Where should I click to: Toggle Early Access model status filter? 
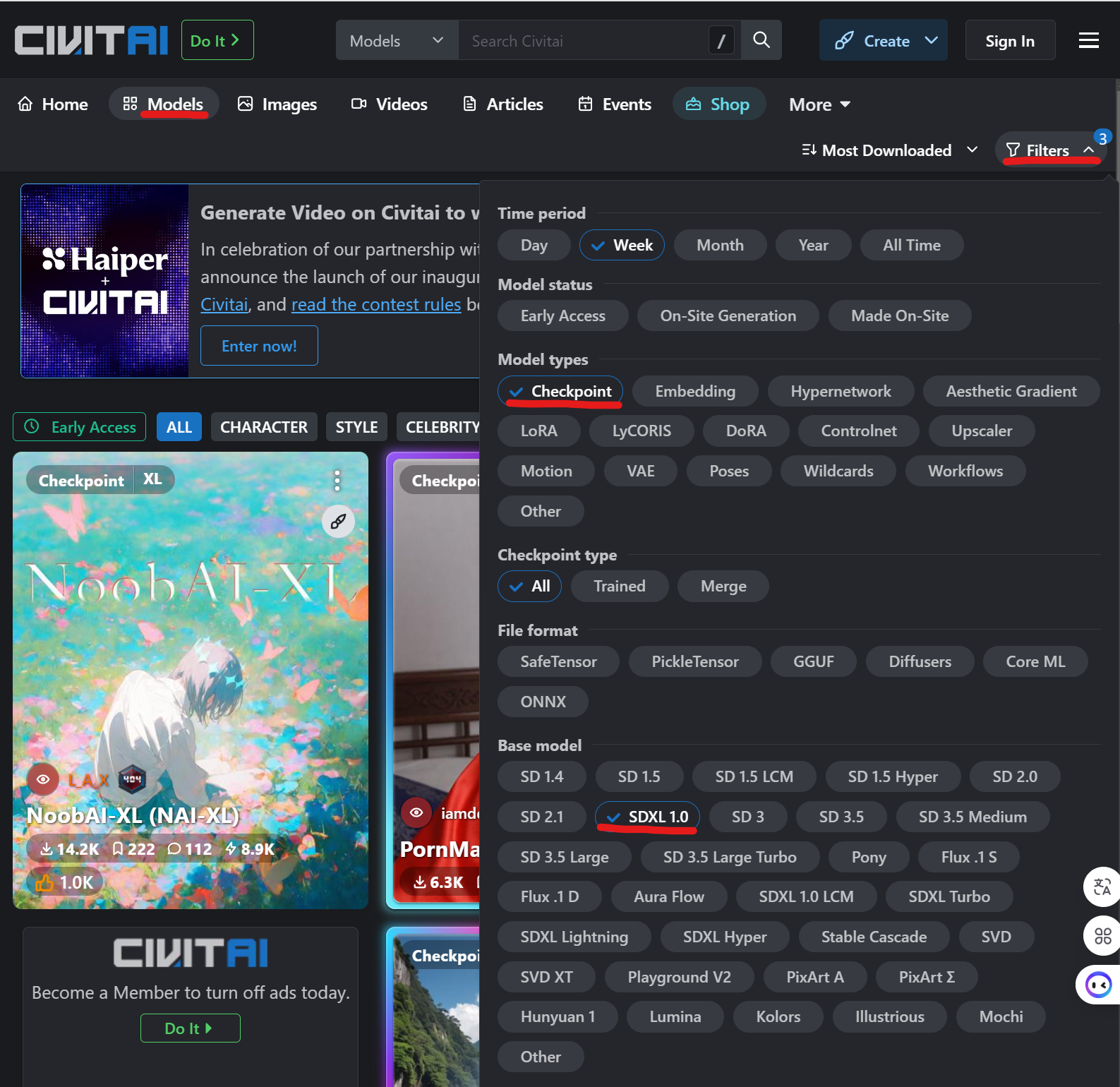click(x=563, y=316)
